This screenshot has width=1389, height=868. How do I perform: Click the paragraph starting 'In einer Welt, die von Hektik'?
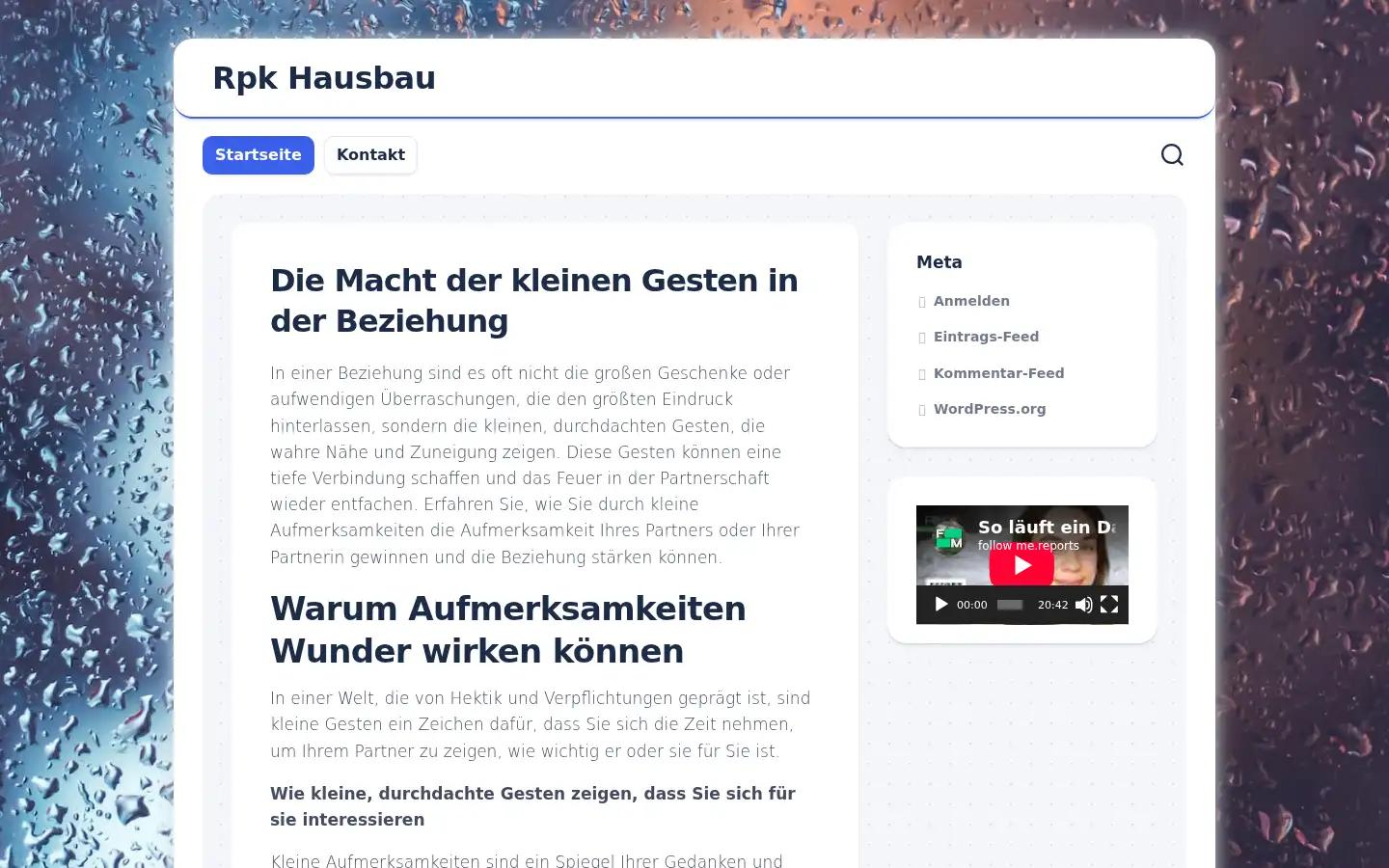point(540,724)
